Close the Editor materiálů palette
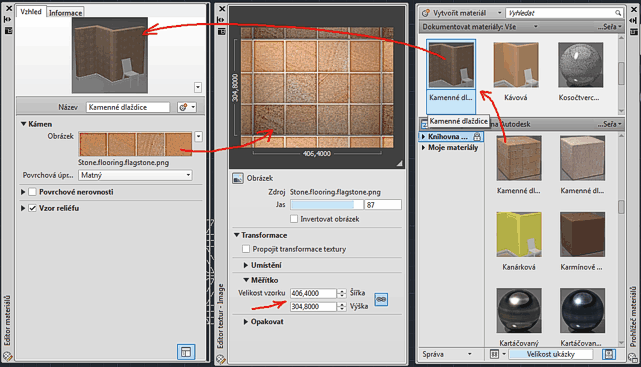 coord(8,8)
